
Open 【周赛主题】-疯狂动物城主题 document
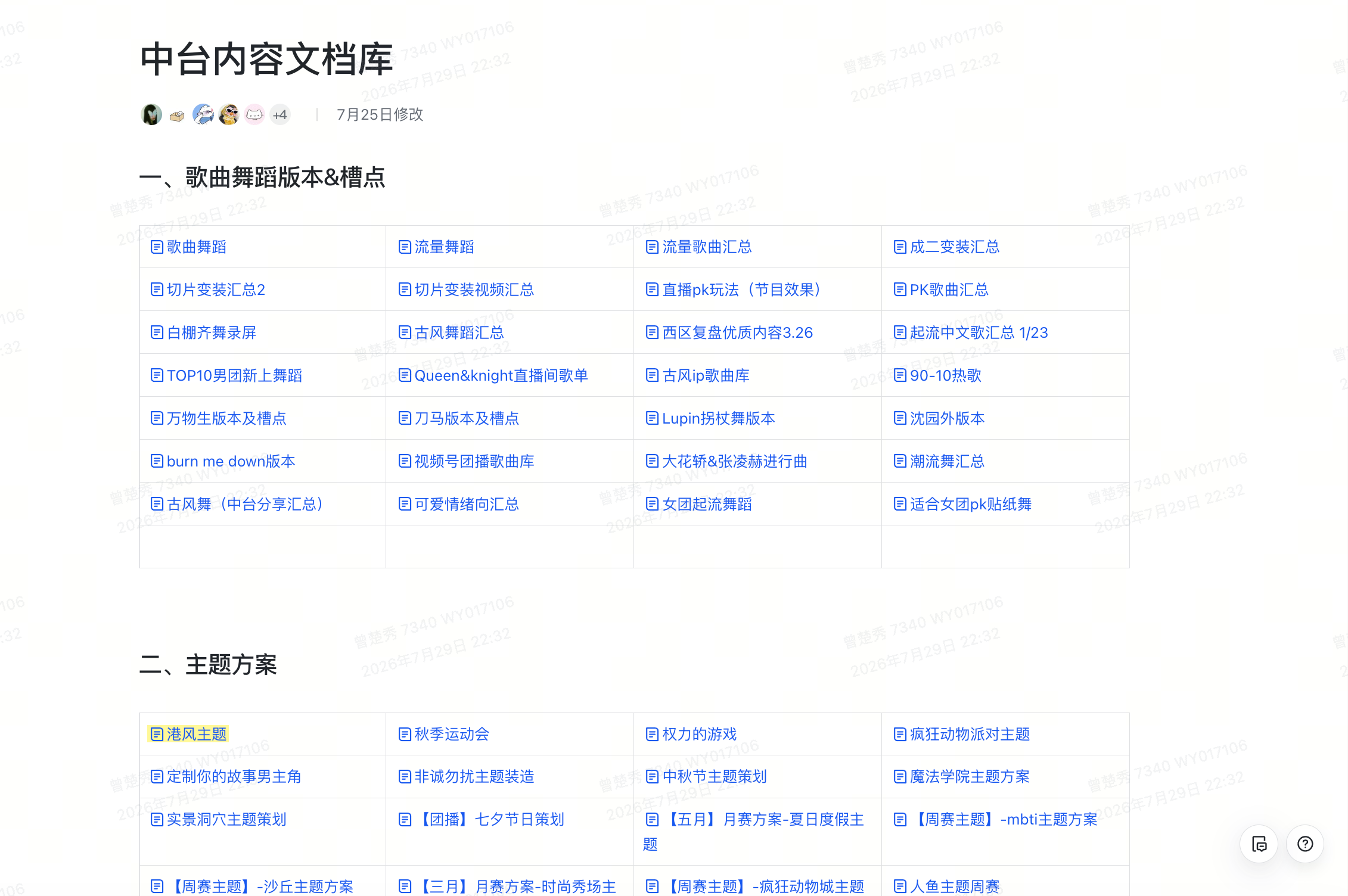755,886
